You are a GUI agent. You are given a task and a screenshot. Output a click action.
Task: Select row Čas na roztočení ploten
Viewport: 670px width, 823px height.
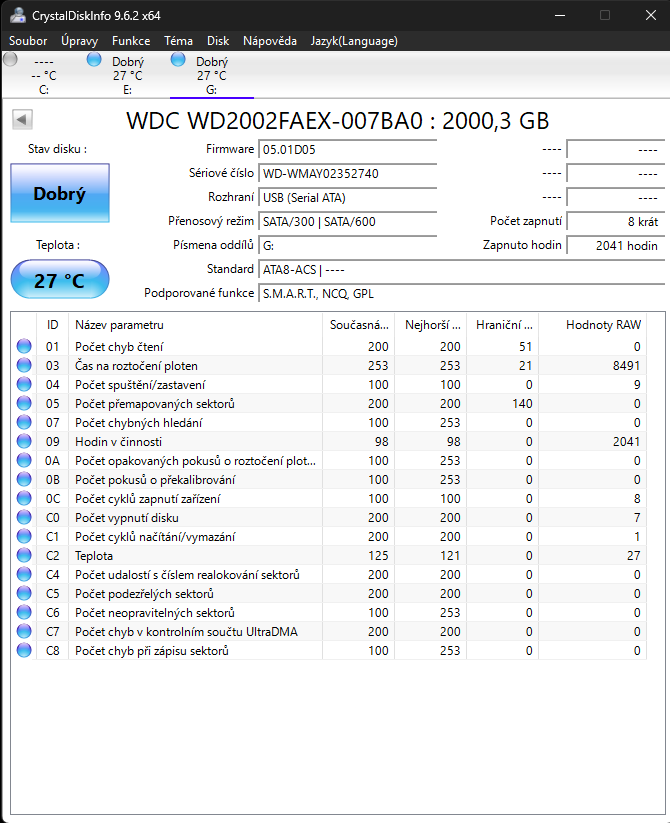[x=329, y=365]
